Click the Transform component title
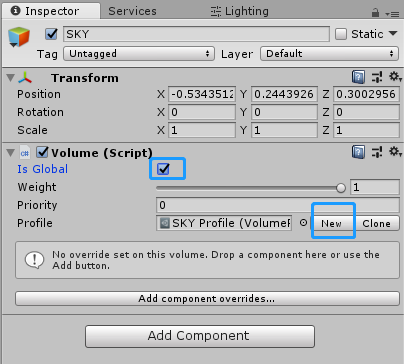This screenshot has width=404, height=364. [x=85, y=78]
